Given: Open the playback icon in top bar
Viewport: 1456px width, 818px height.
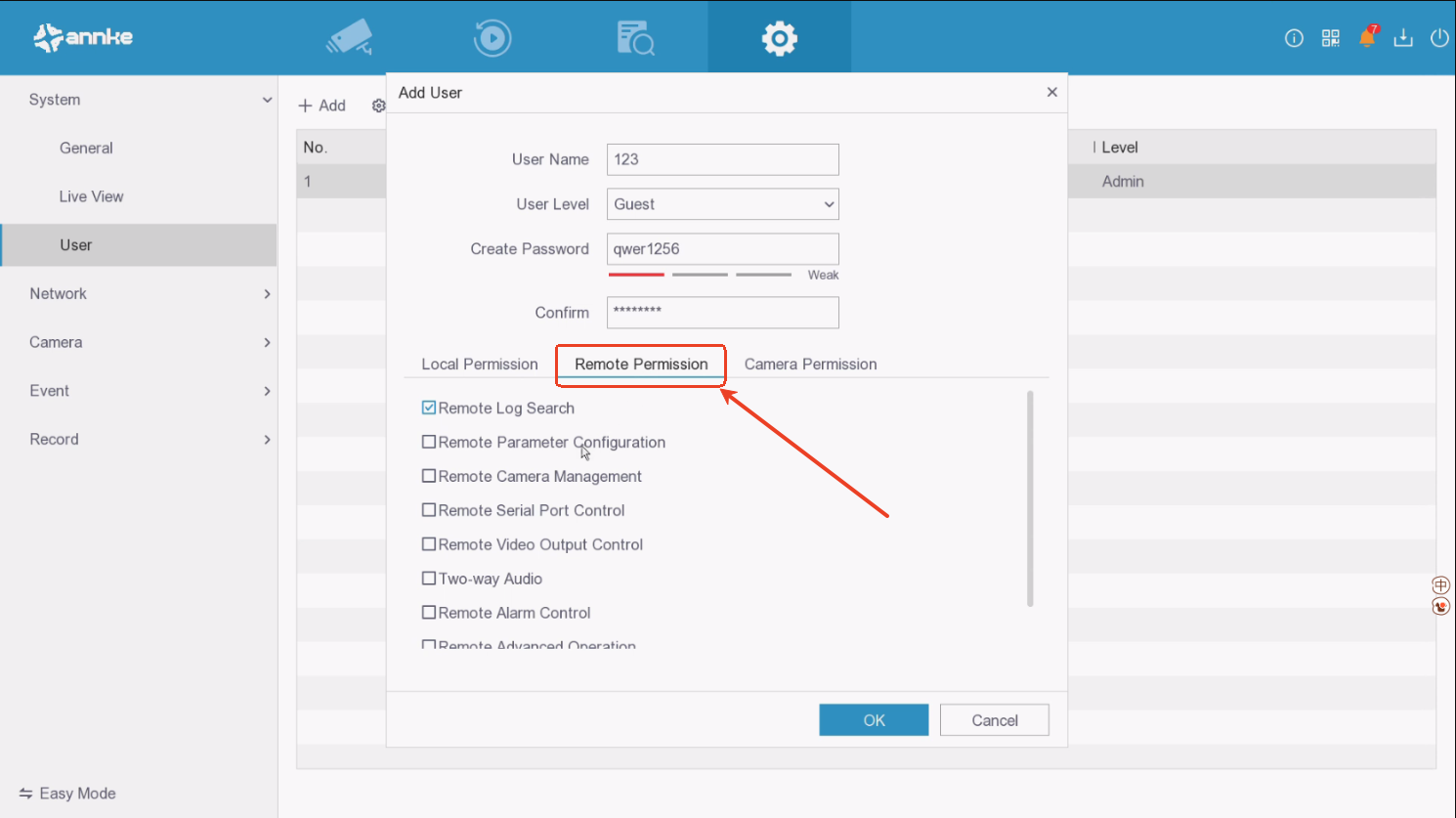Looking at the screenshot, I should pos(492,38).
